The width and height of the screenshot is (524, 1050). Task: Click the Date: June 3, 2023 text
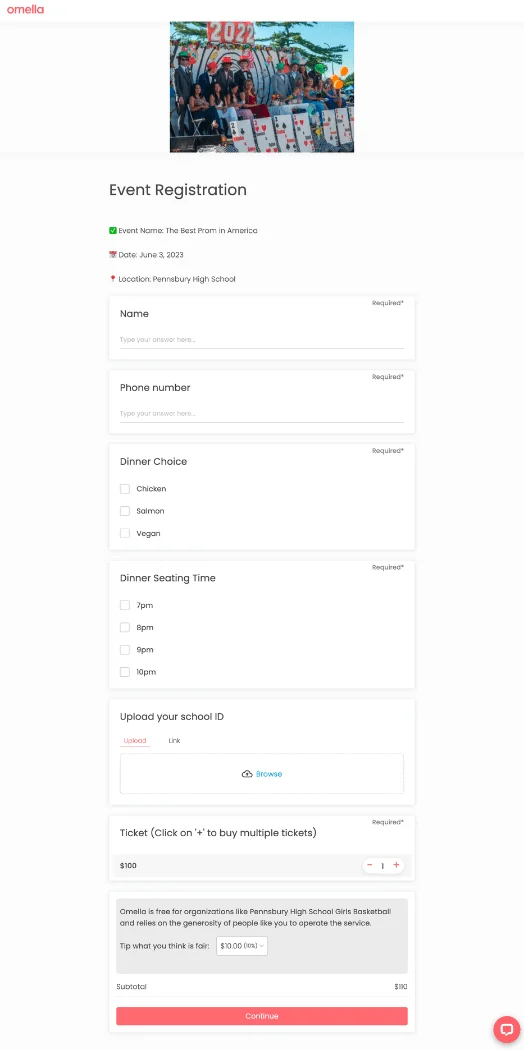pyautogui.click(x=151, y=254)
